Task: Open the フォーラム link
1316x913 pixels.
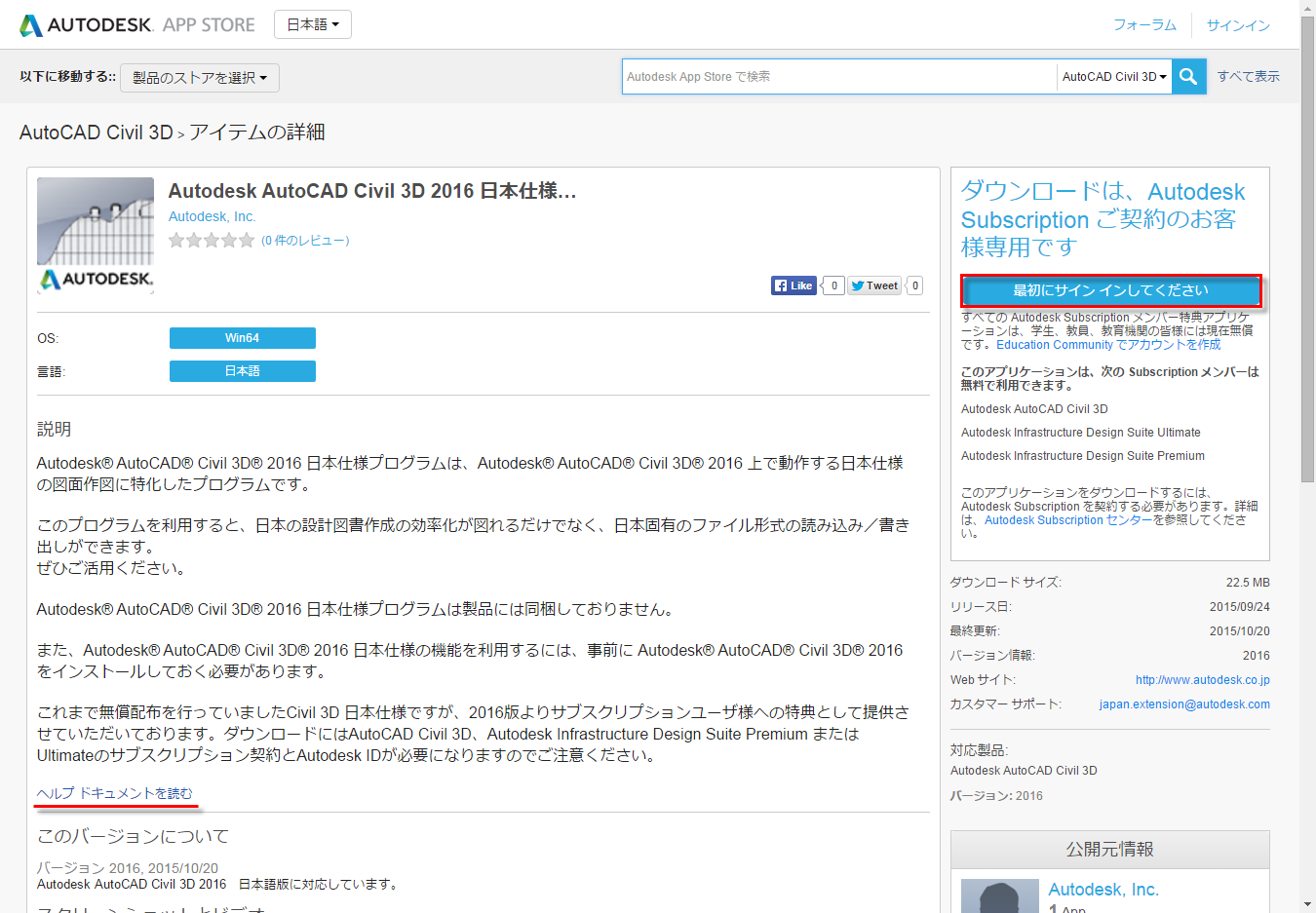Action: point(1144,25)
